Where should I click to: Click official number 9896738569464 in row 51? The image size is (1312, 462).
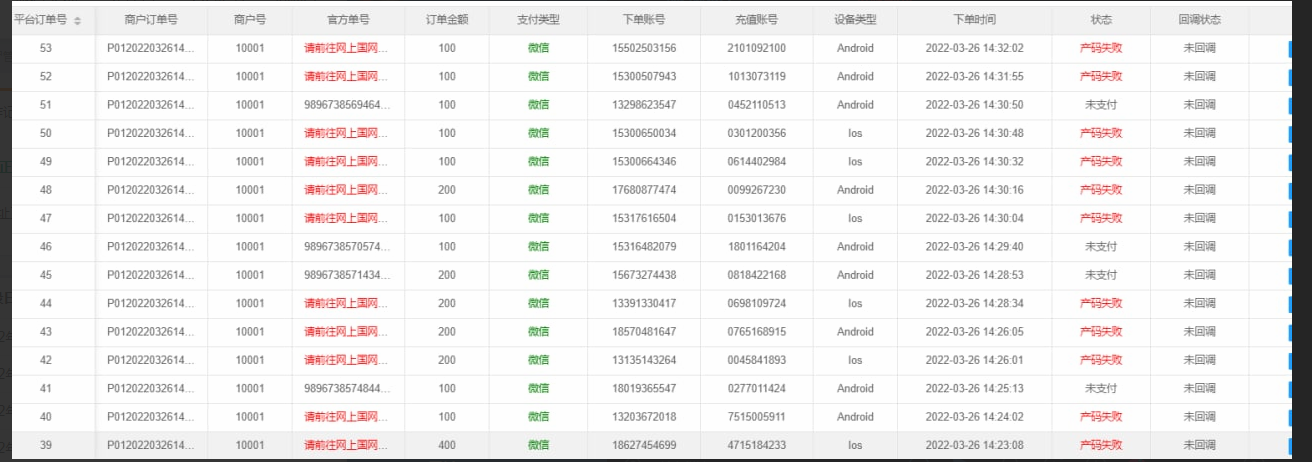click(346, 105)
